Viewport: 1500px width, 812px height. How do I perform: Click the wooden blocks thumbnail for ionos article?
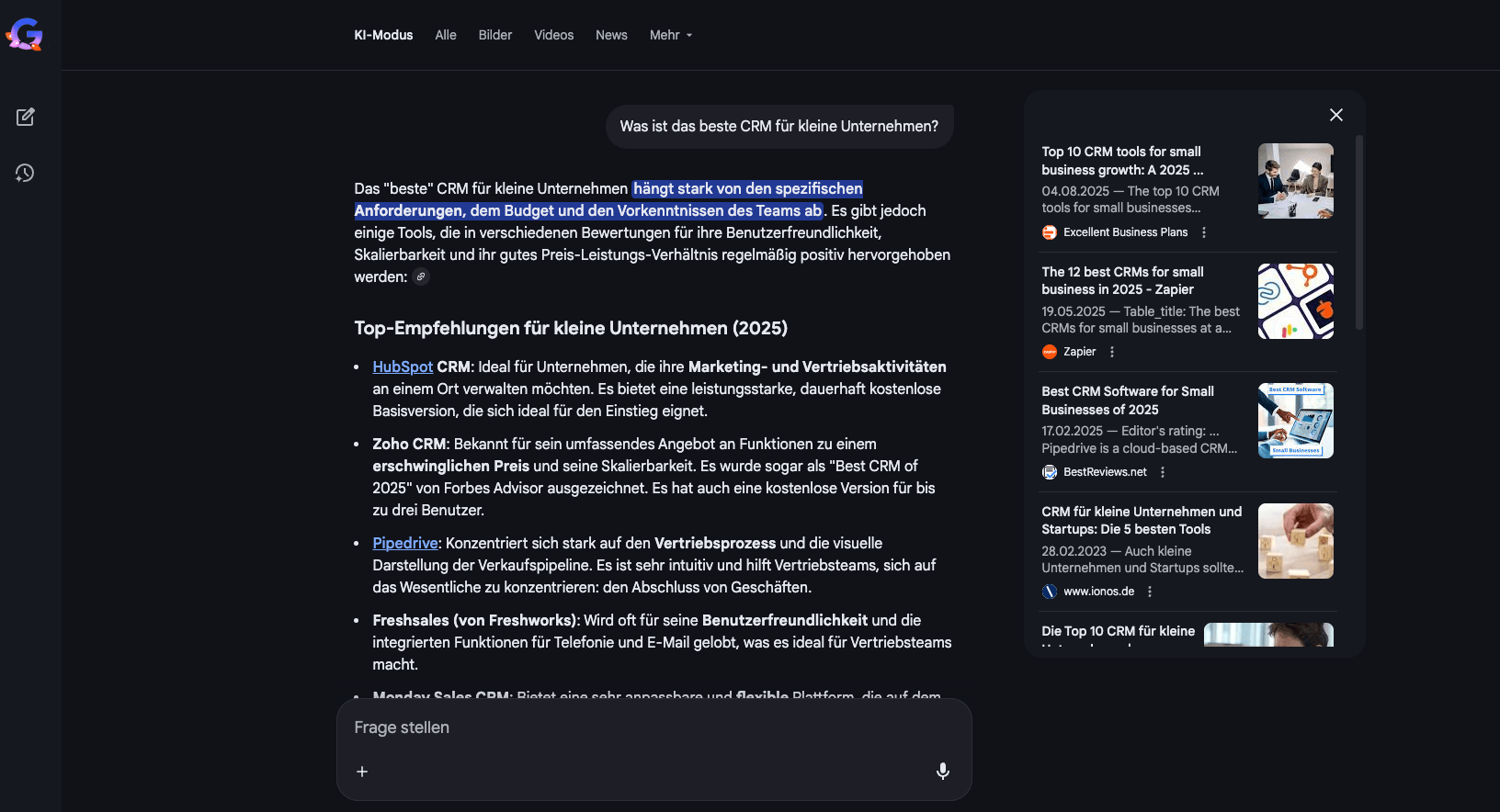[x=1296, y=541]
